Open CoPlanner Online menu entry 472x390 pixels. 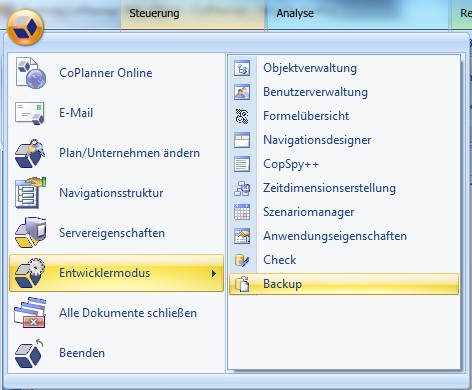[116, 73]
